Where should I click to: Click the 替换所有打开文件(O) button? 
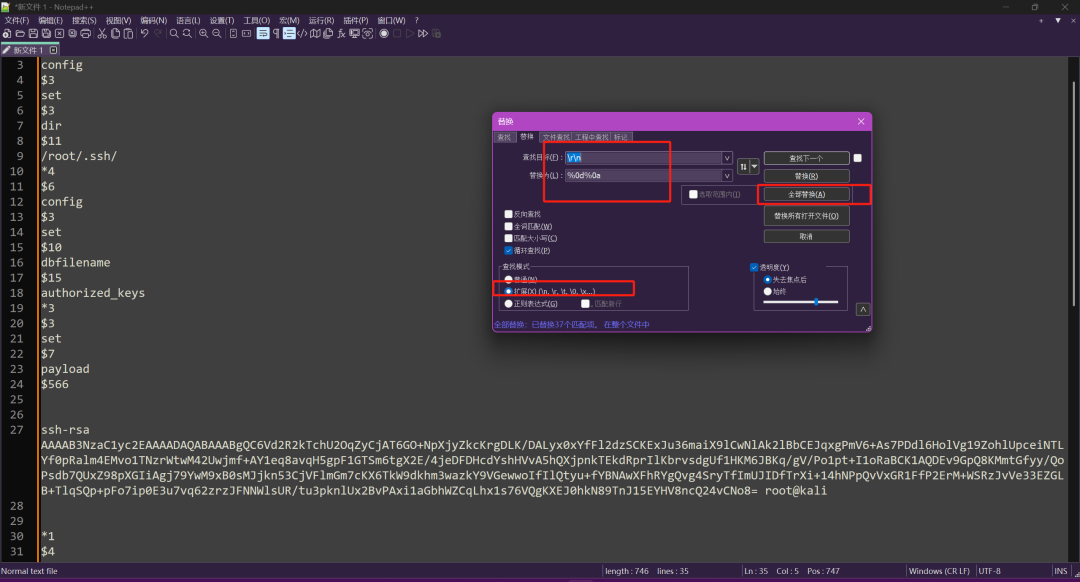(x=806, y=216)
